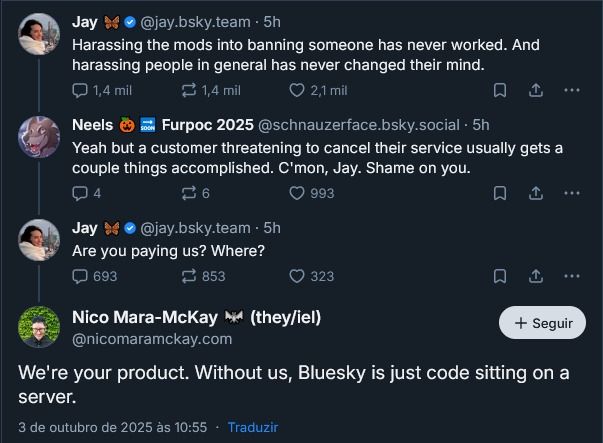Reply to Neels' post about customers
Screen dimensions: 603x443
[81, 193]
